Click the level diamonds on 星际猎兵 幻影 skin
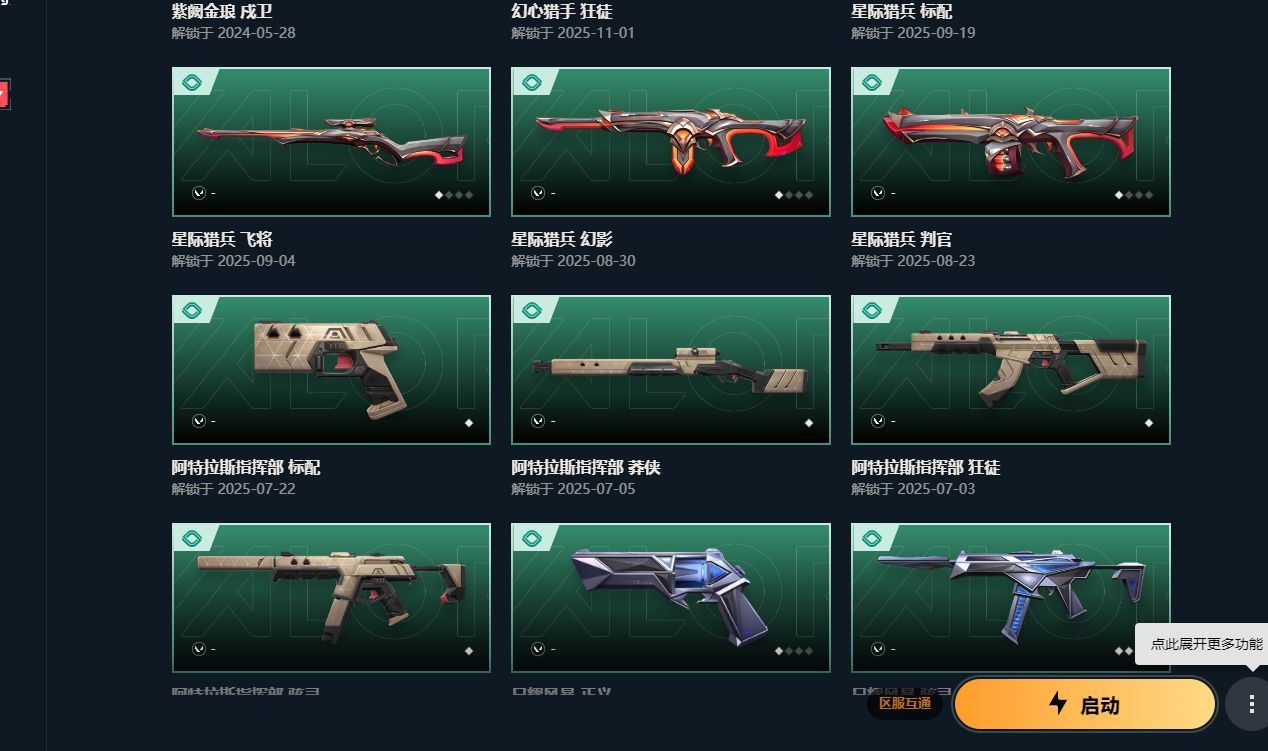The width and height of the screenshot is (1268, 751). click(x=794, y=195)
